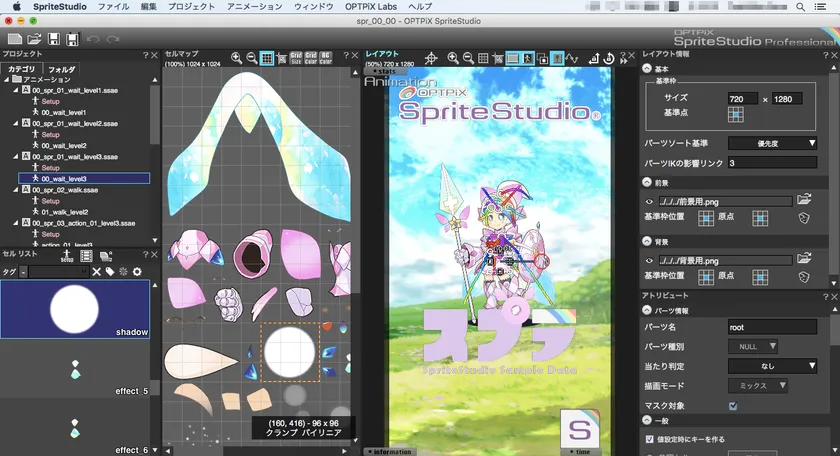Image resolution: width=840 pixels, height=456 pixels.
Task: Select the 00_wait_level2 animation item
Action: click(x=63, y=145)
